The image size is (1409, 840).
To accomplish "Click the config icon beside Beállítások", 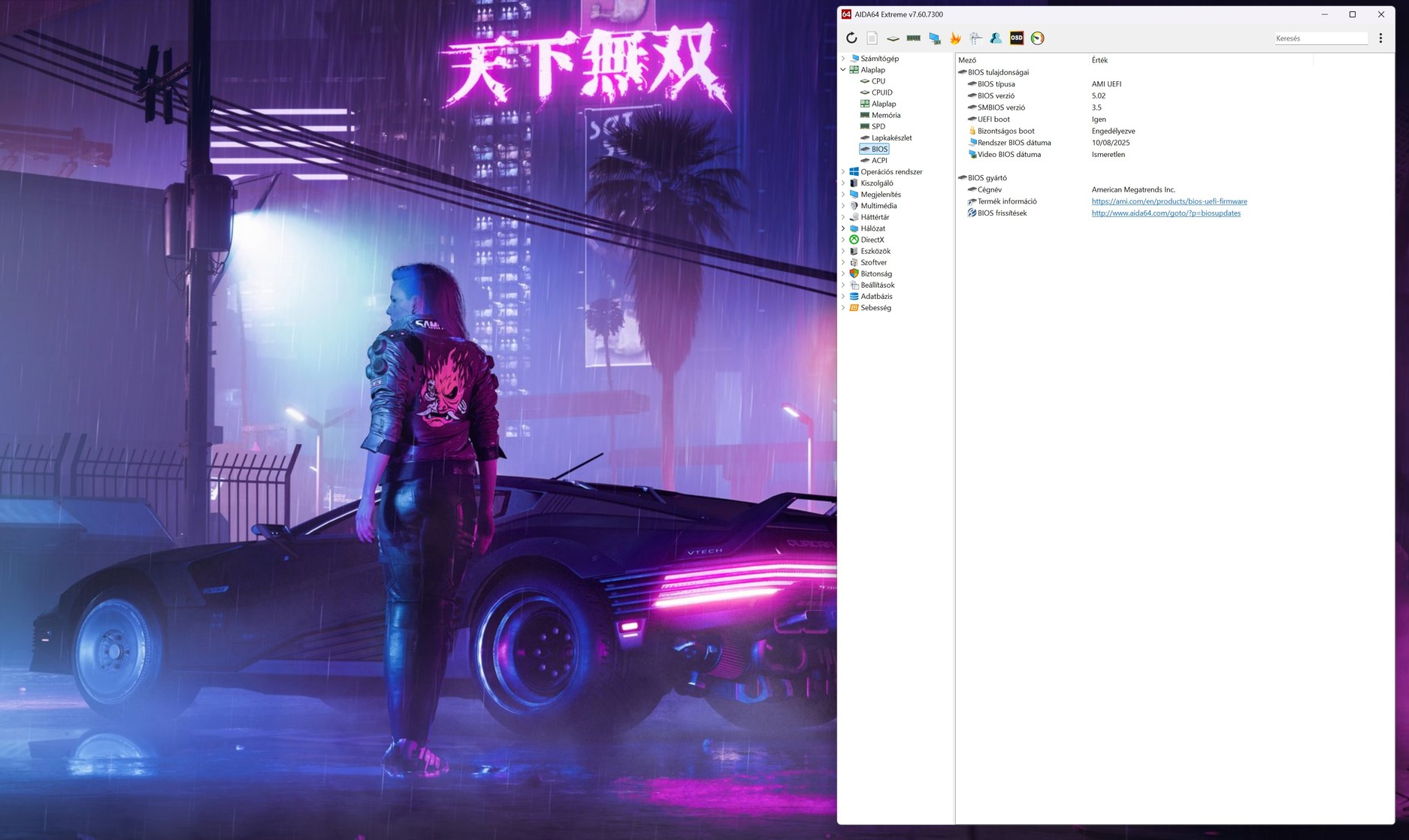I will tap(854, 285).
